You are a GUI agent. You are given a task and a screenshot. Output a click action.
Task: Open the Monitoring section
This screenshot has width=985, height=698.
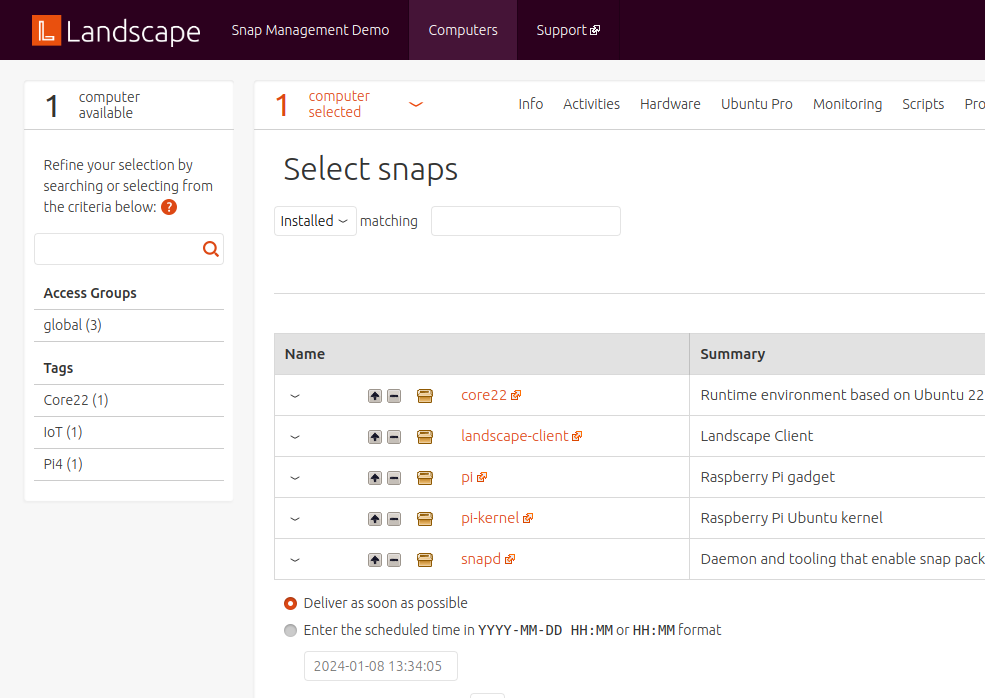coord(847,103)
